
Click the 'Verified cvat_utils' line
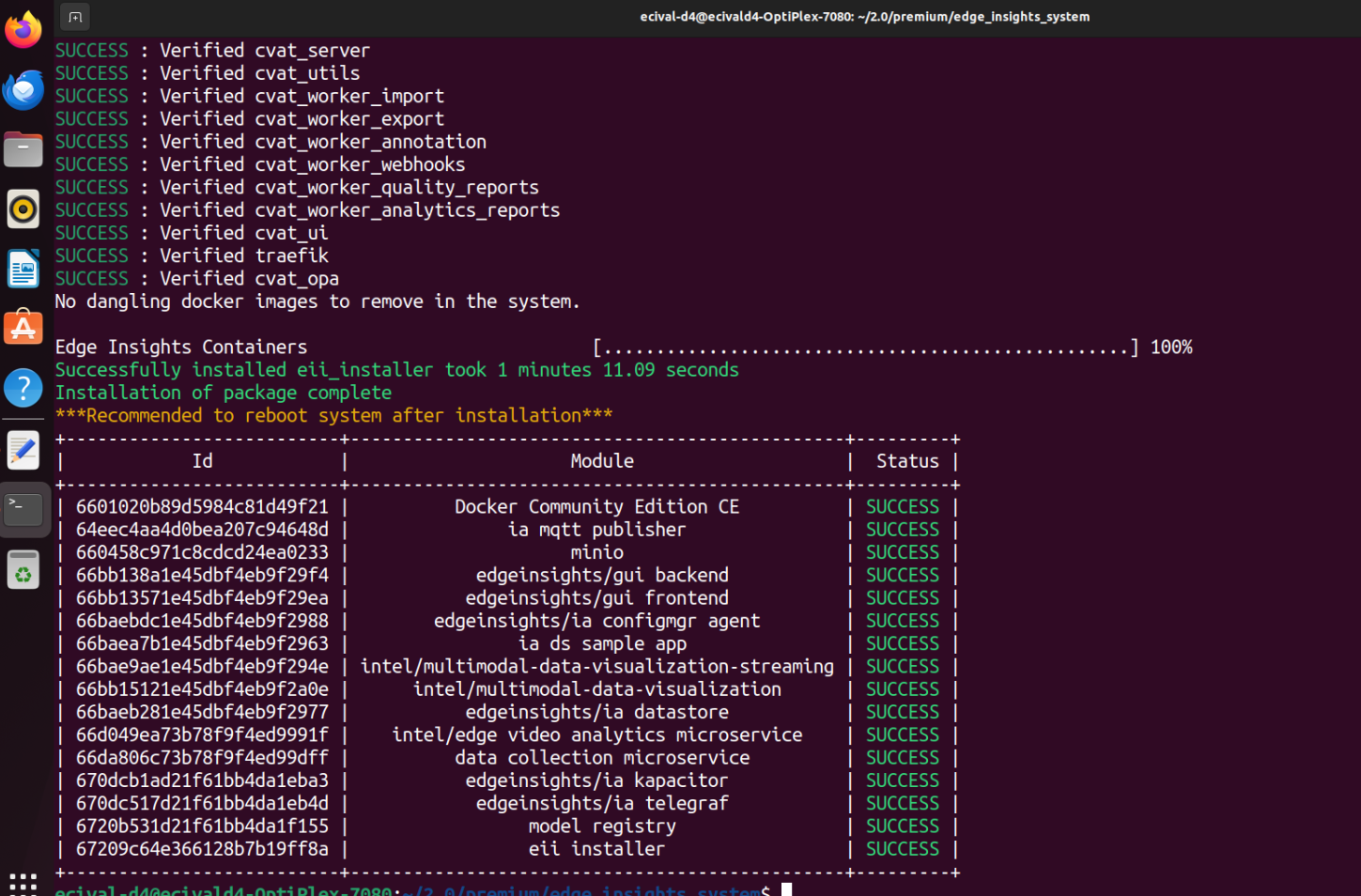[208, 73]
